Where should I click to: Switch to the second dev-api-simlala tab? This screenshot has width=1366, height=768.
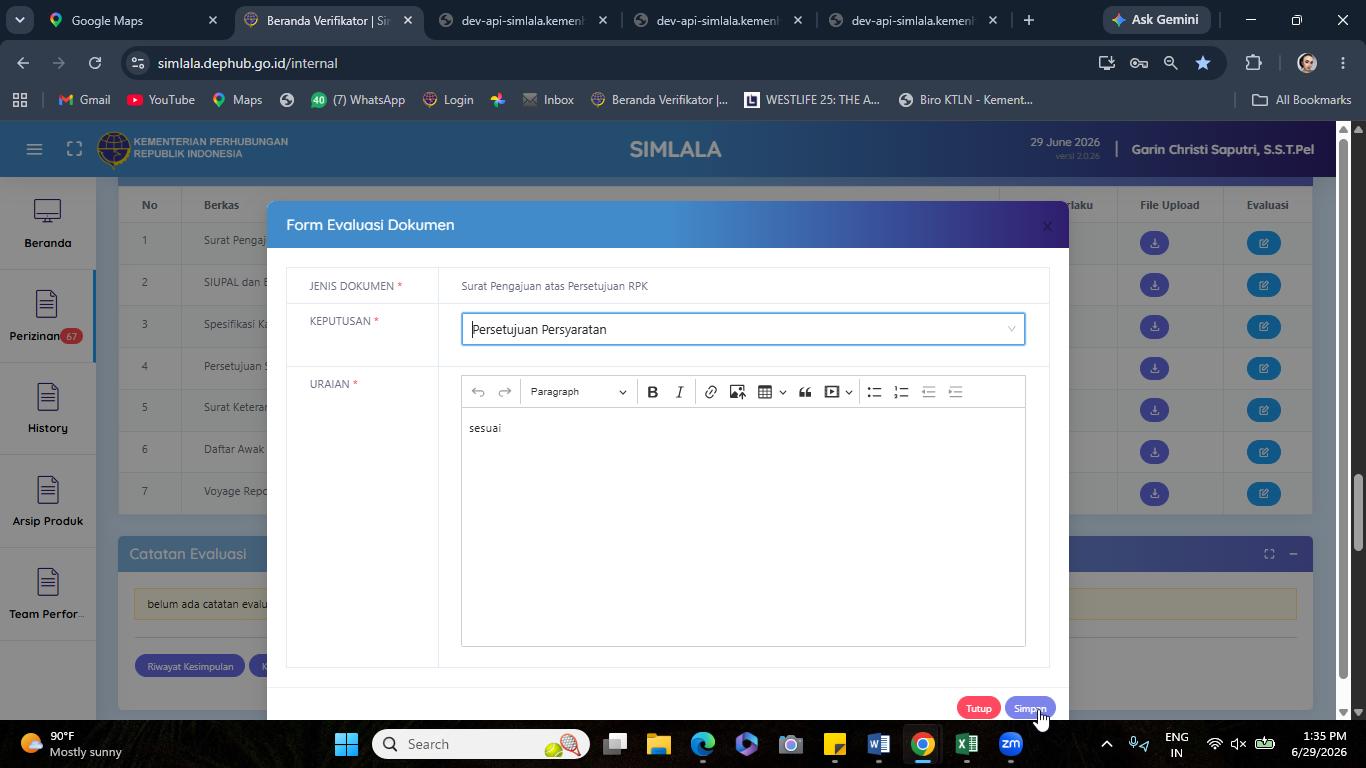pos(717,20)
